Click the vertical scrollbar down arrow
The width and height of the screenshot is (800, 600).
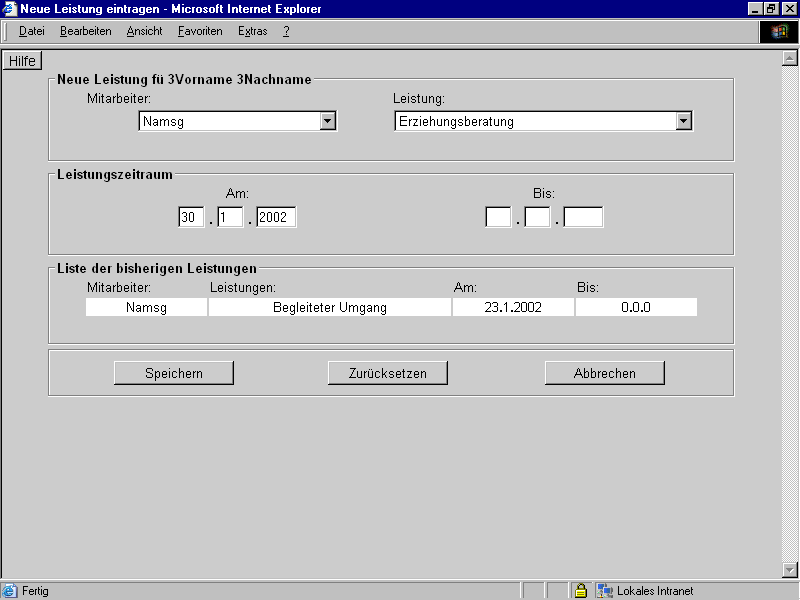click(789, 570)
